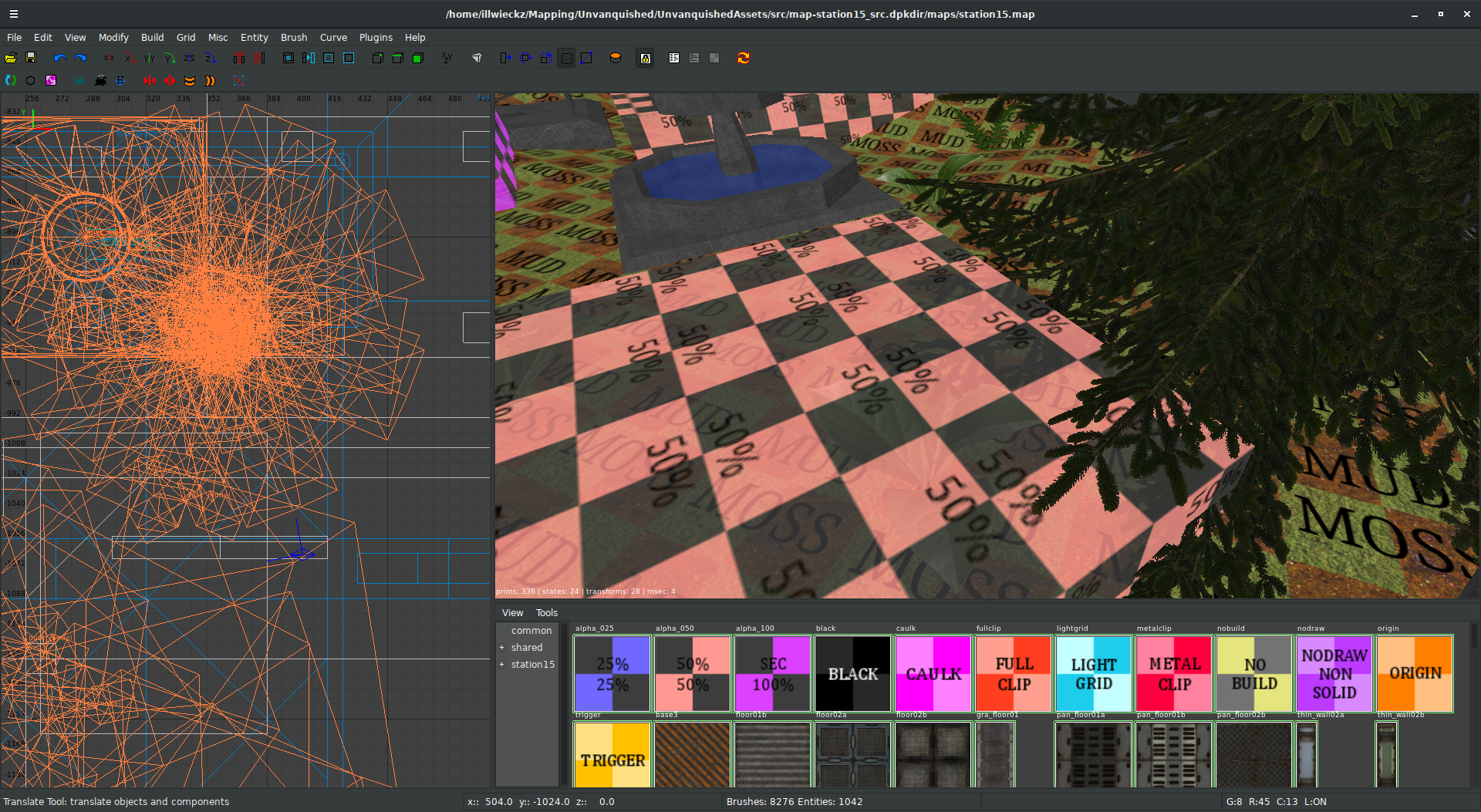The height and width of the screenshot is (812, 1481).
Task: Open the texture browser checkerboard icon
Action: pyautogui.click(x=714, y=58)
